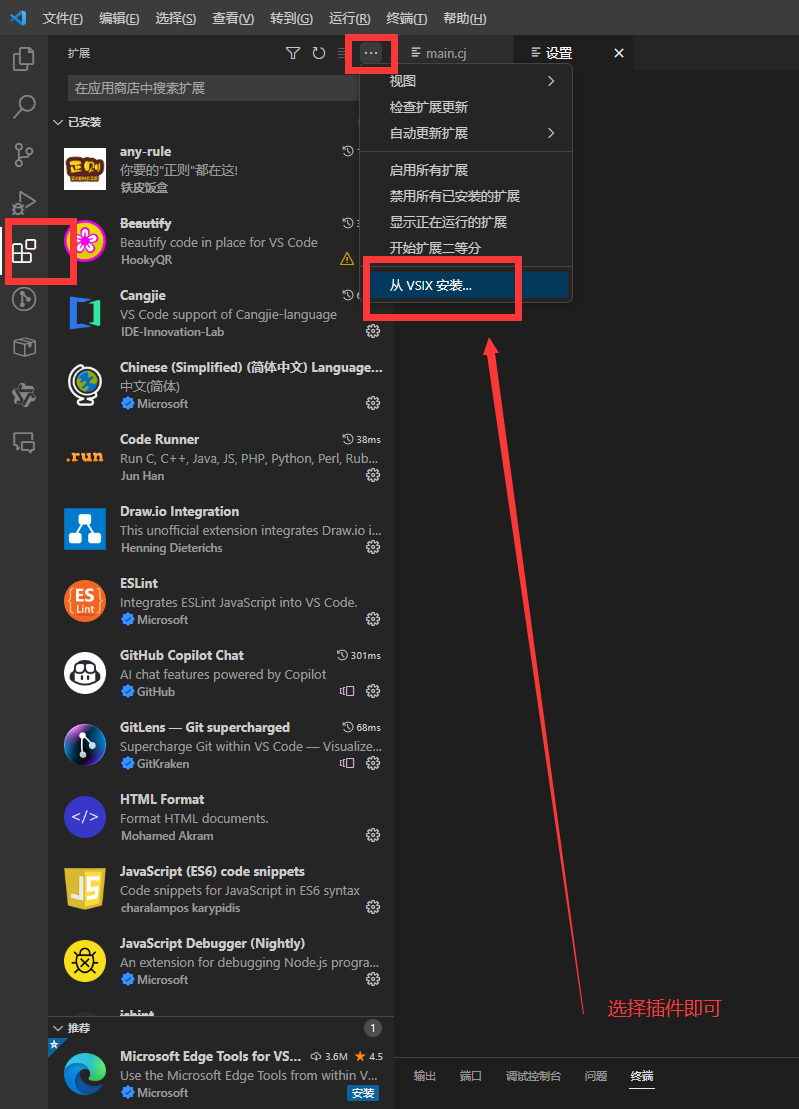
Task: Expand the 视图 submenu
Action: 467,81
